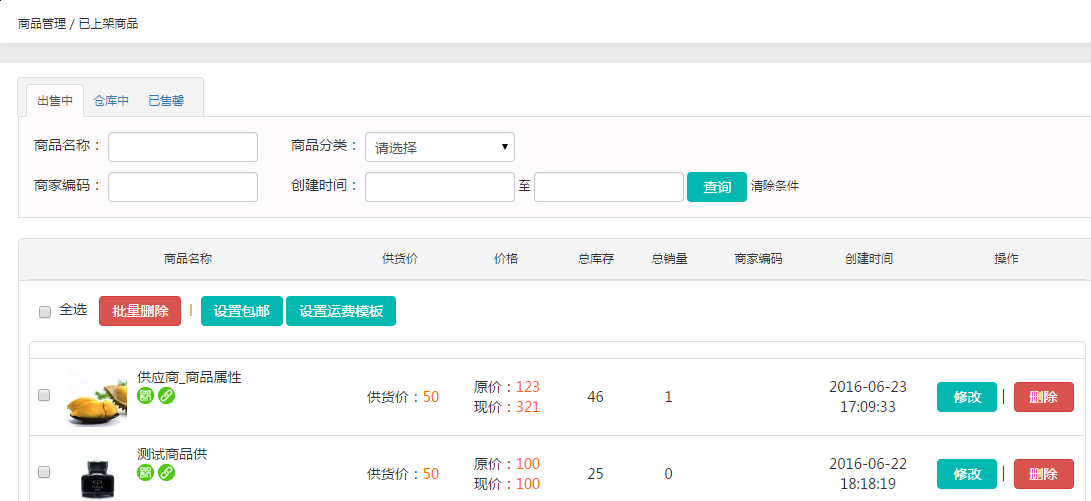Viewport: 1091px width, 501px height.
Task: Click the red 批量删除 button
Action: point(140,311)
